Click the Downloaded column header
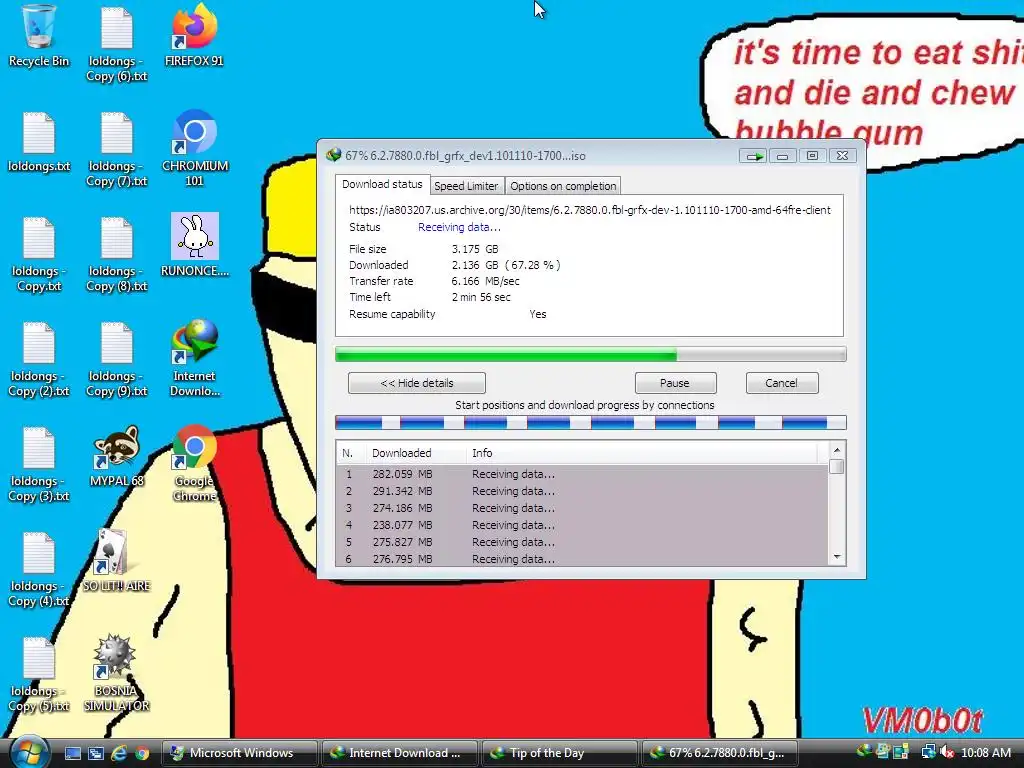1024x768 pixels. (x=415, y=453)
